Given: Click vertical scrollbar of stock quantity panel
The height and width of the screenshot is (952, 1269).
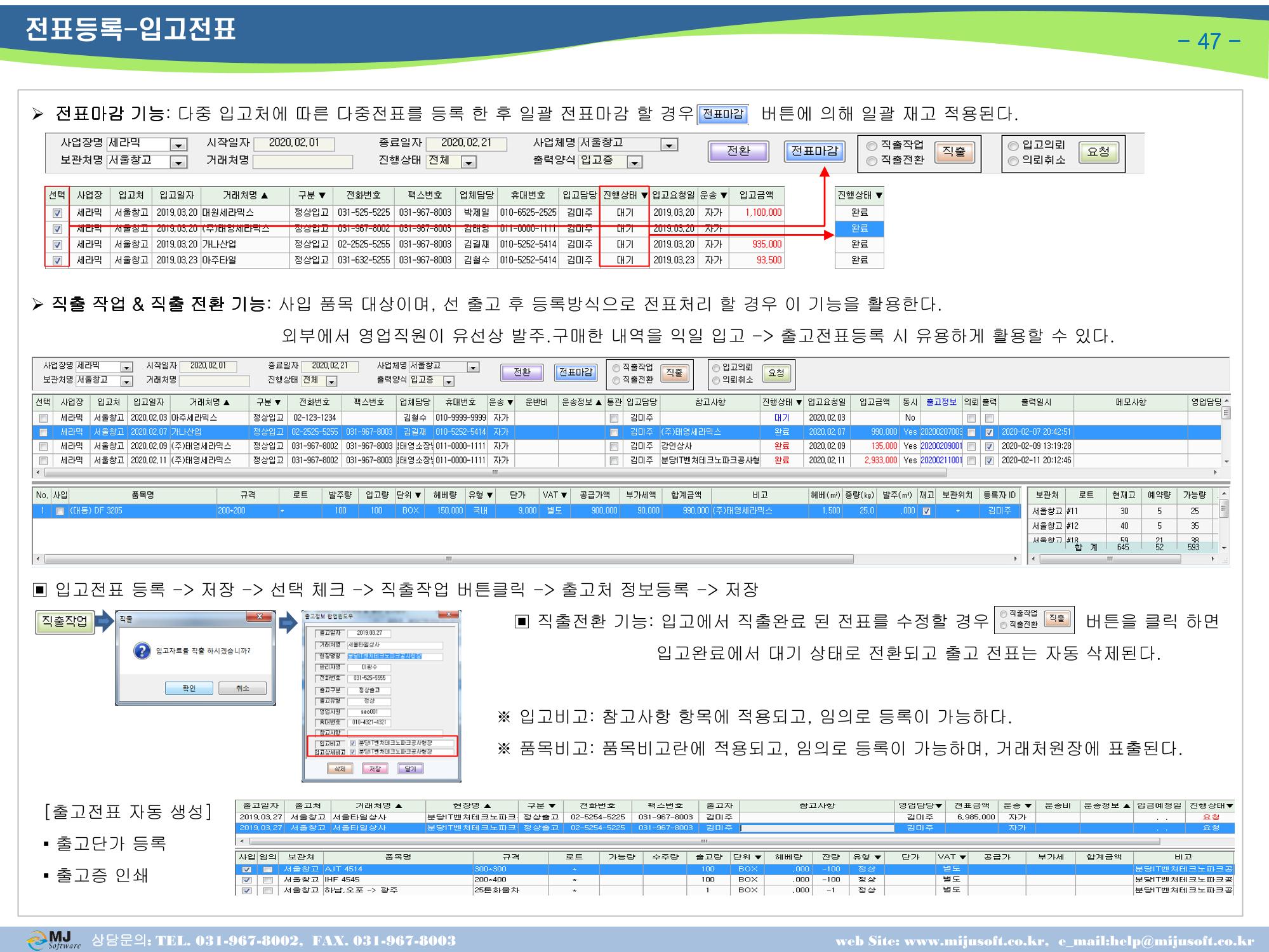Looking at the screenshot, I should pyautogui.click(x=1224, y=510).
